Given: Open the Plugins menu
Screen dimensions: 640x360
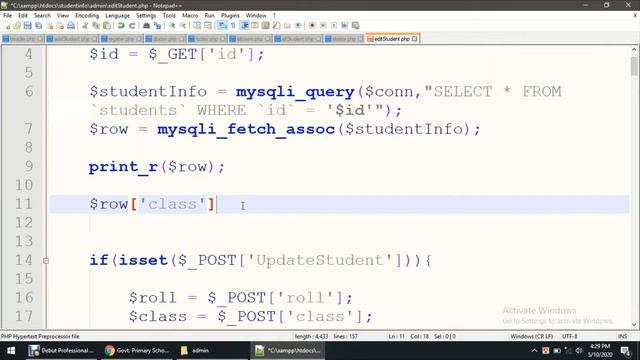Looking at the screenshot, I should point(230,16).
